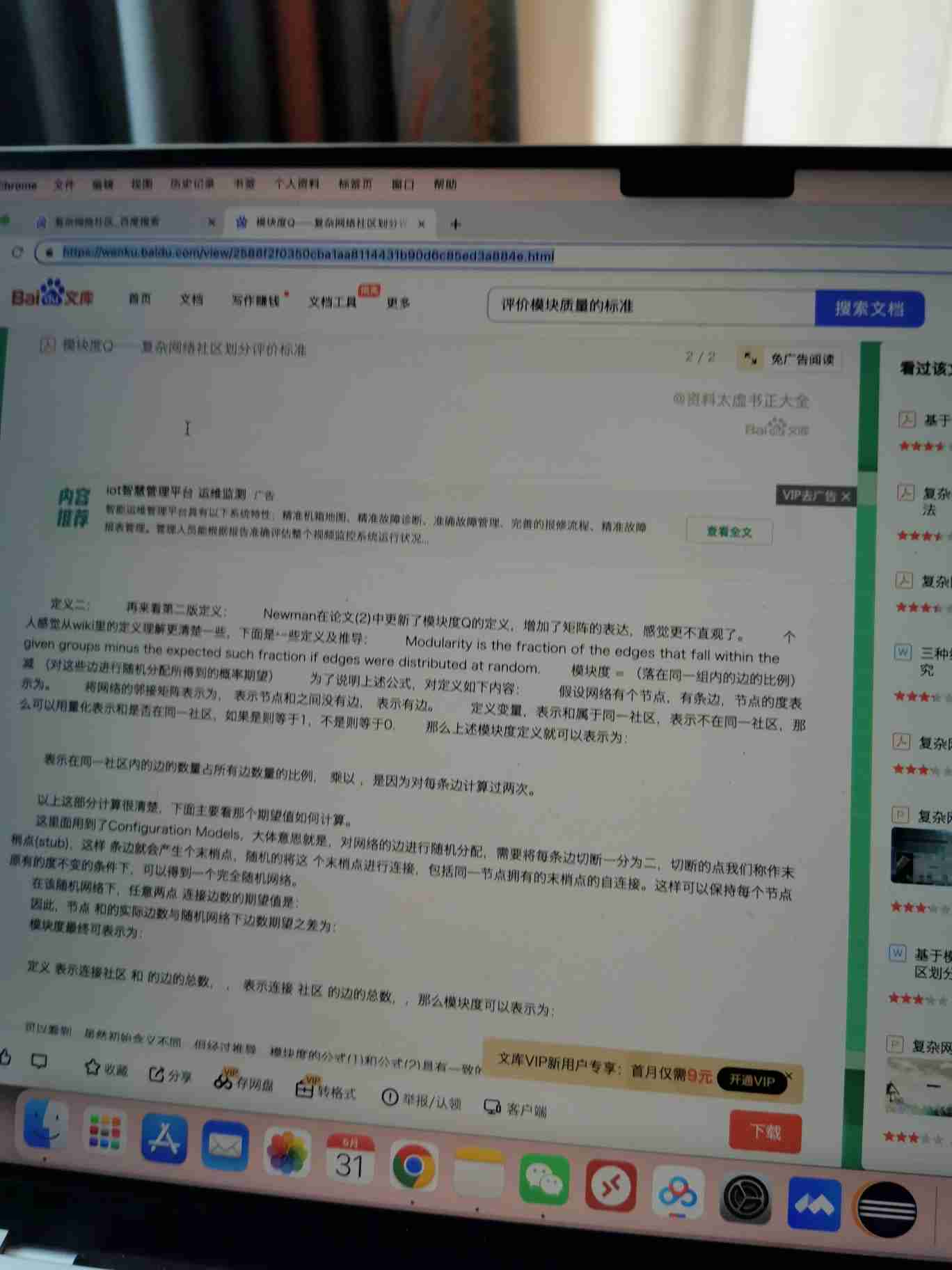Click the 搜索文档 search button
The height and width of the screenshot is (1270, 952).
(x=869, y=308)
